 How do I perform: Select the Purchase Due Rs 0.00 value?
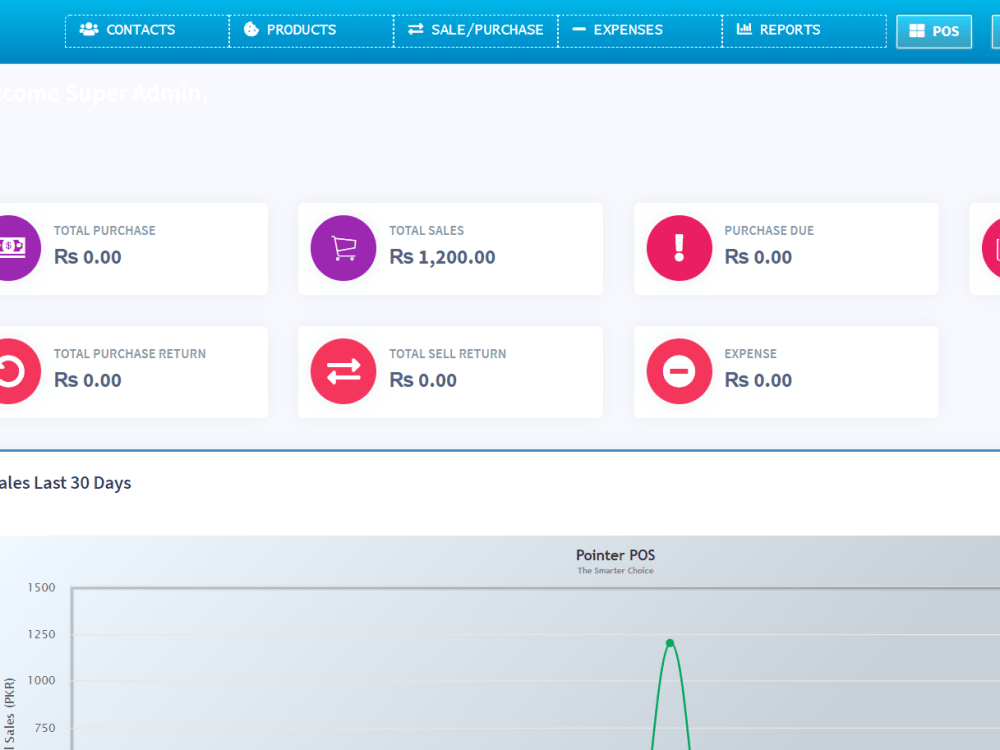click(758, 257)
